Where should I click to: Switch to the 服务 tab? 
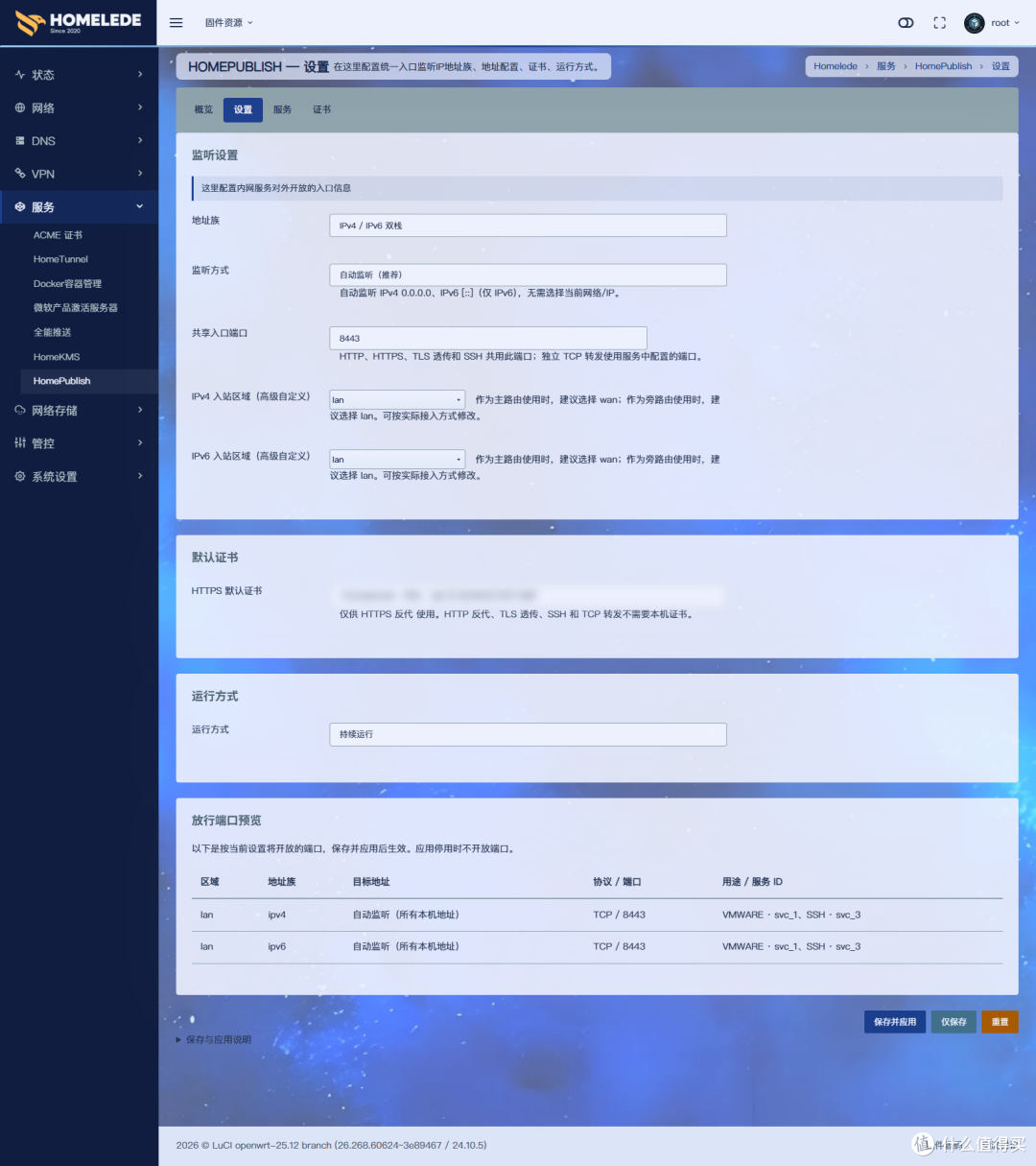point(282,109)
